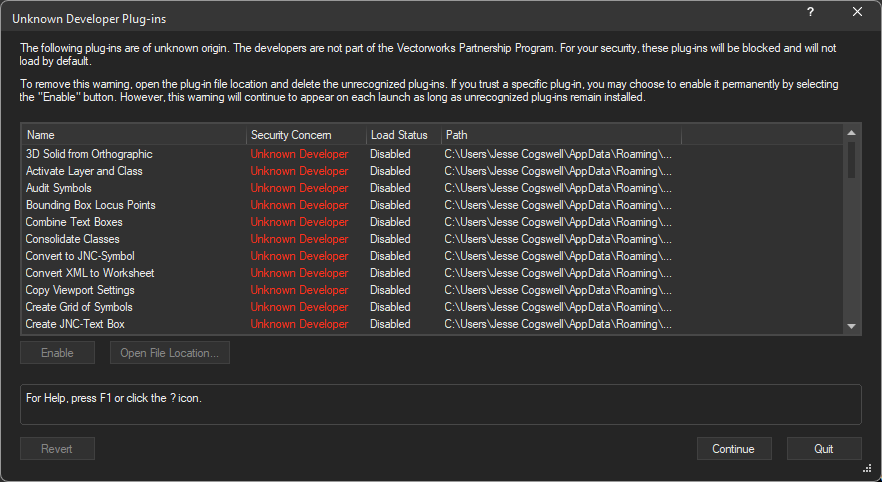
Task: Pick the Consolidate Classes entry
Action: [x=72, y=239]
